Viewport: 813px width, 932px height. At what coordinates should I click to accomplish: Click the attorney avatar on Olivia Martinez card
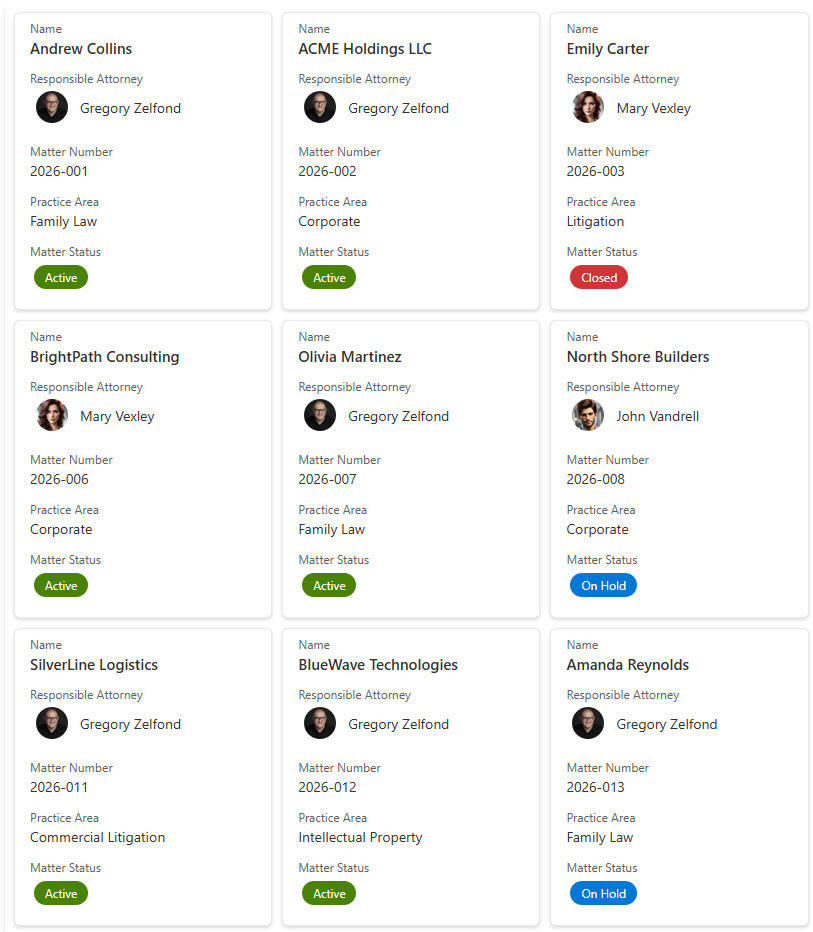(320, 416)
